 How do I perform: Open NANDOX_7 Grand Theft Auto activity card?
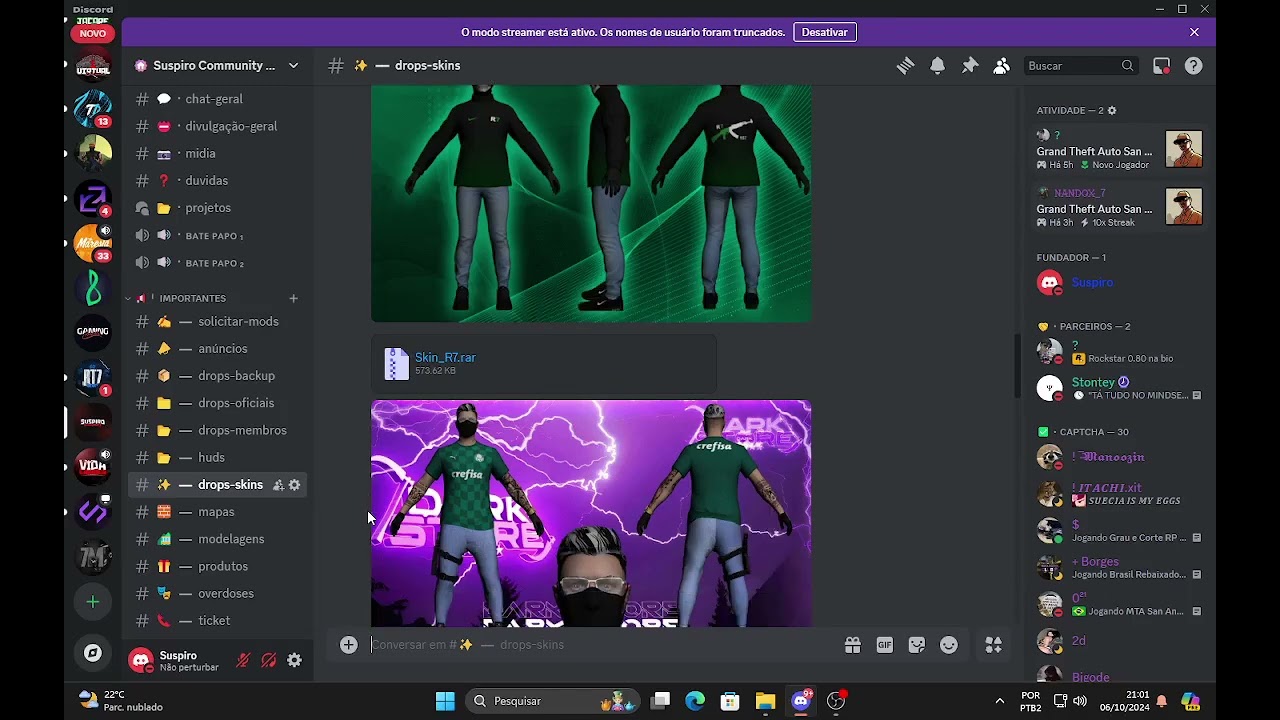1120,206
